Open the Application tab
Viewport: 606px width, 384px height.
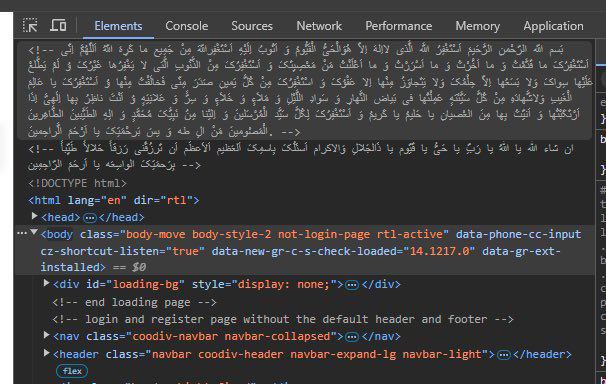553,26
